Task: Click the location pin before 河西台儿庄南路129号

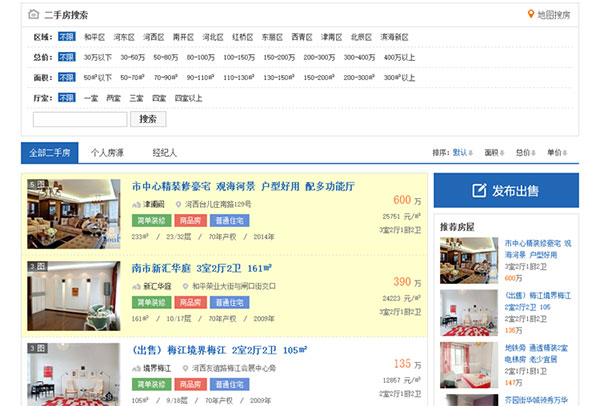Action: pyautogui.click(x=178, y=204)
